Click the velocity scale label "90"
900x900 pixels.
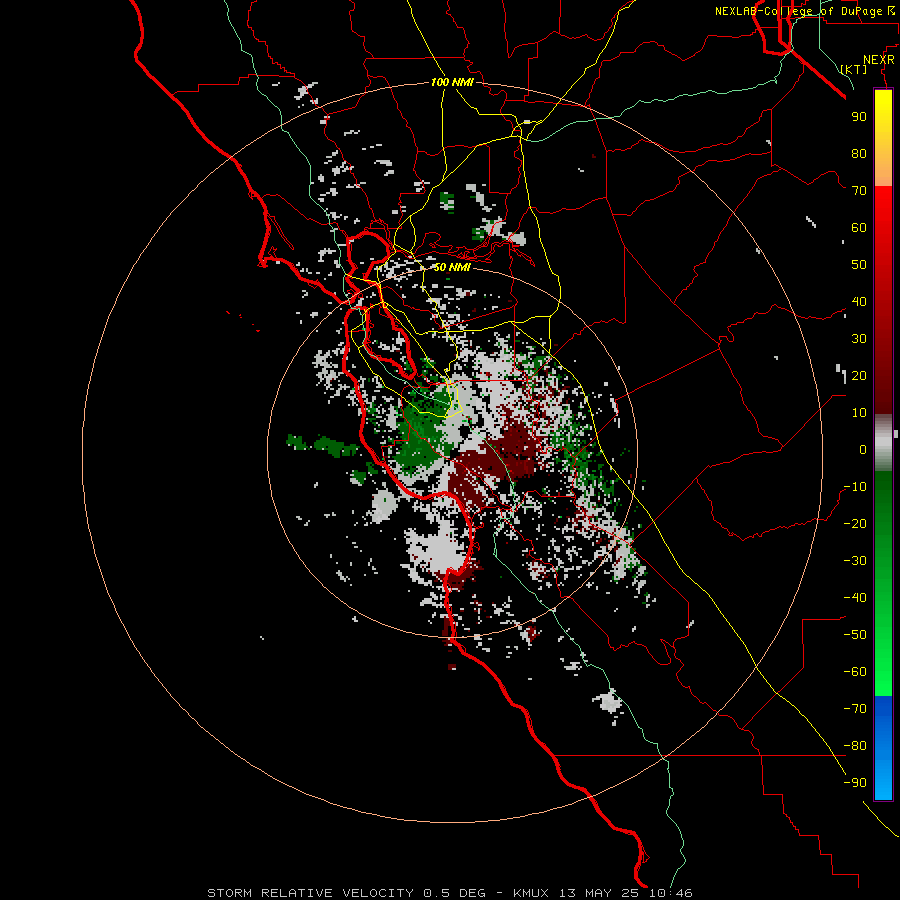tap(859, 117)
